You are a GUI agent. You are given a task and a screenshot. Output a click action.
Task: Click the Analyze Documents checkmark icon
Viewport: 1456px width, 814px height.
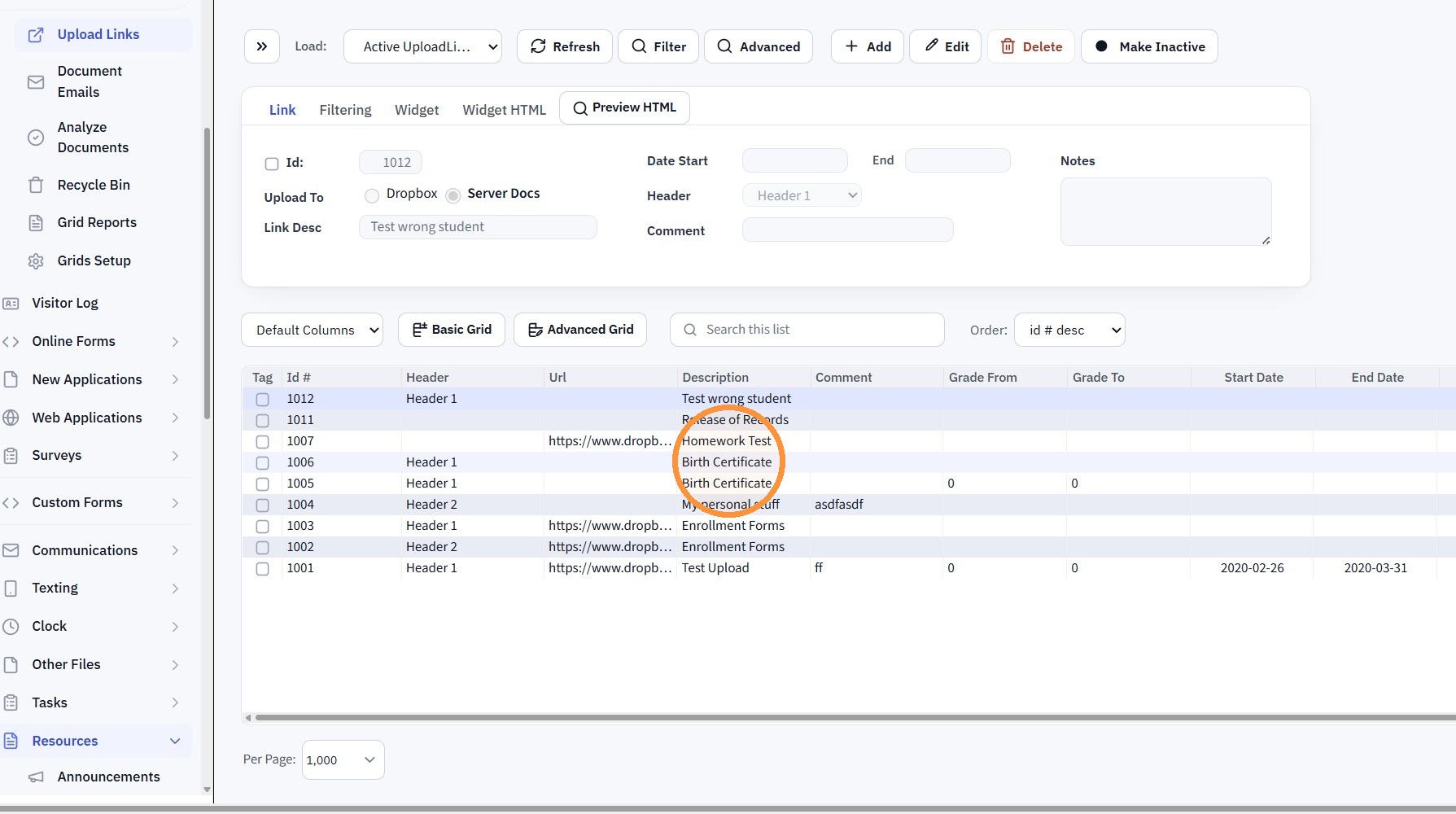click(36, 138)
